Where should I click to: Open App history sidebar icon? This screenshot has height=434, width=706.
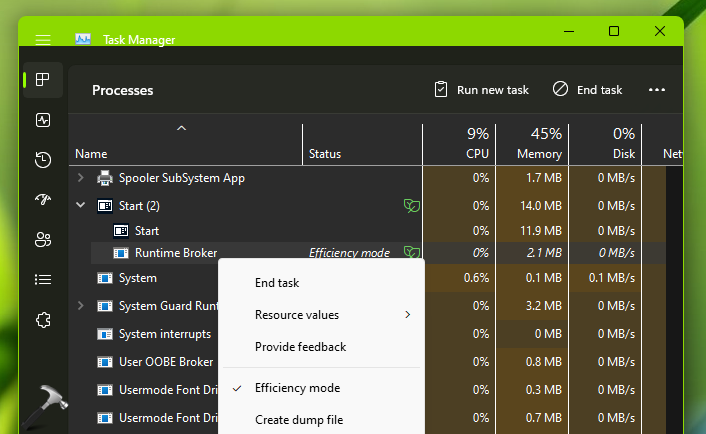point(42,160)
